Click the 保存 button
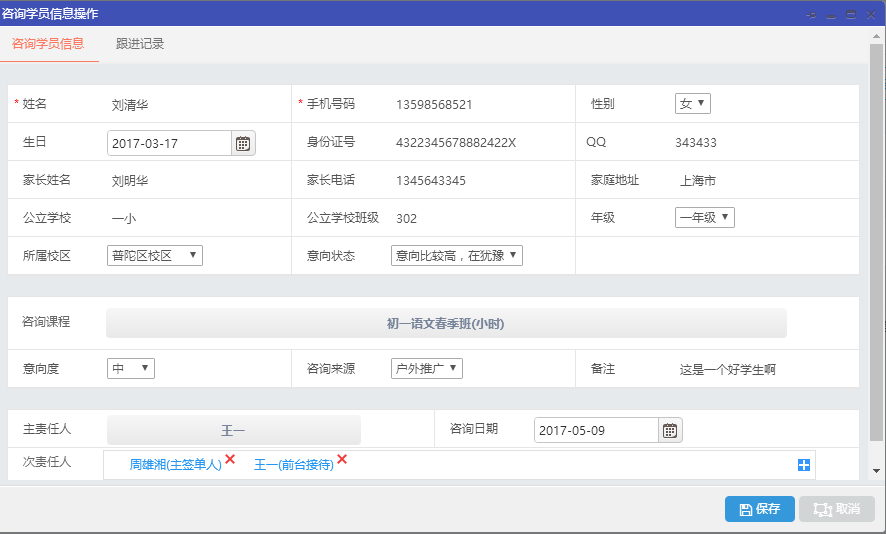 click(x=759, y=509)
